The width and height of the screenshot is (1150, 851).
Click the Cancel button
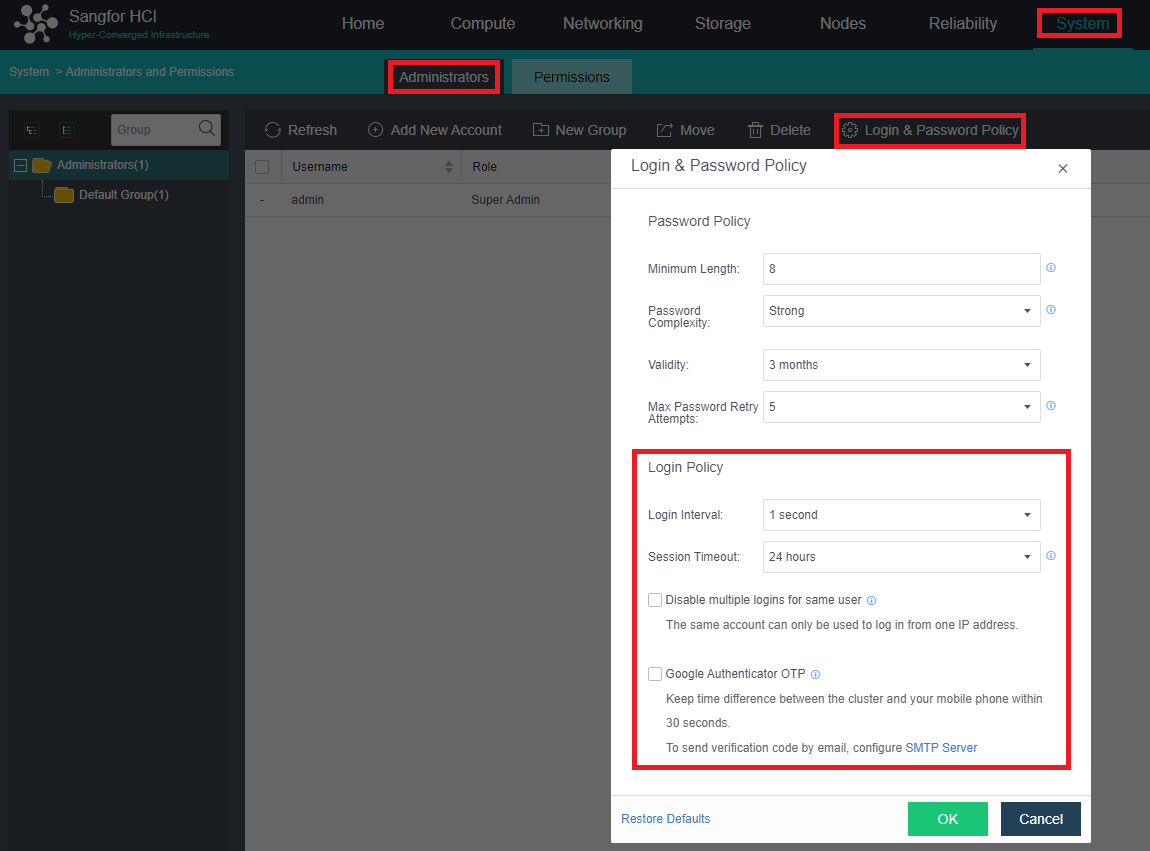(1041, 819)
